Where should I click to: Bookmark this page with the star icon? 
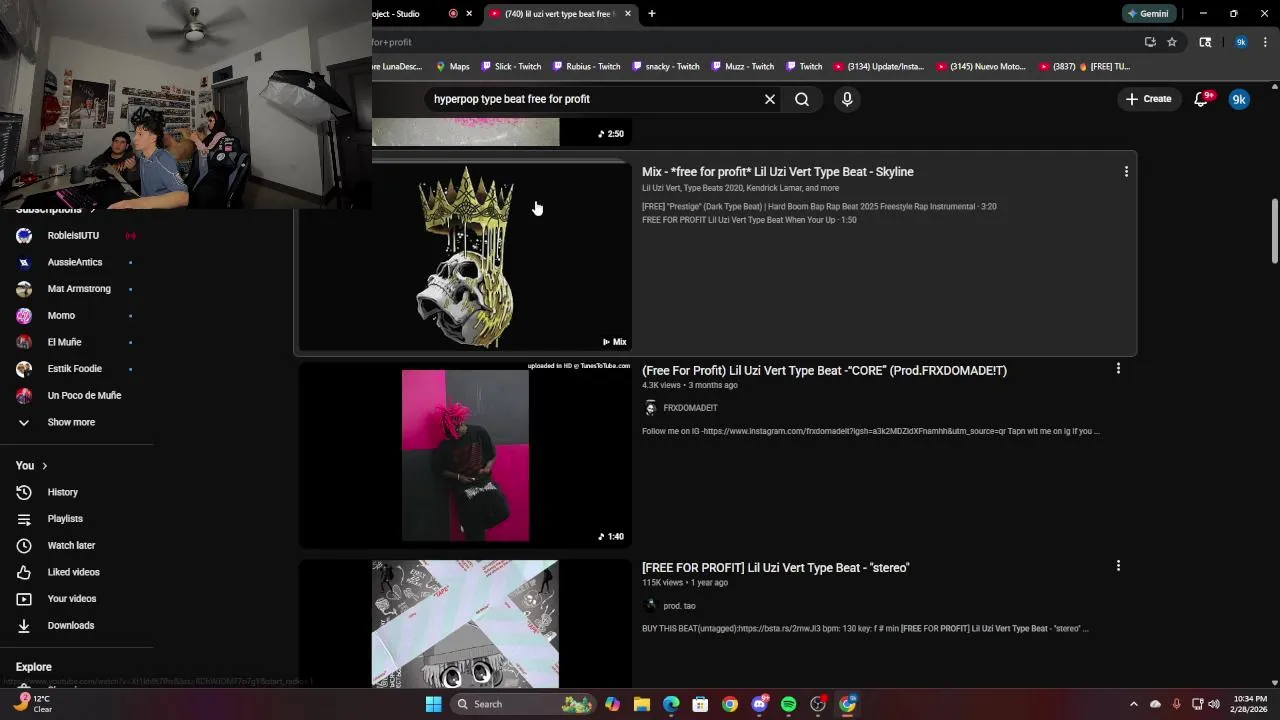click(x=1172, y=42)
